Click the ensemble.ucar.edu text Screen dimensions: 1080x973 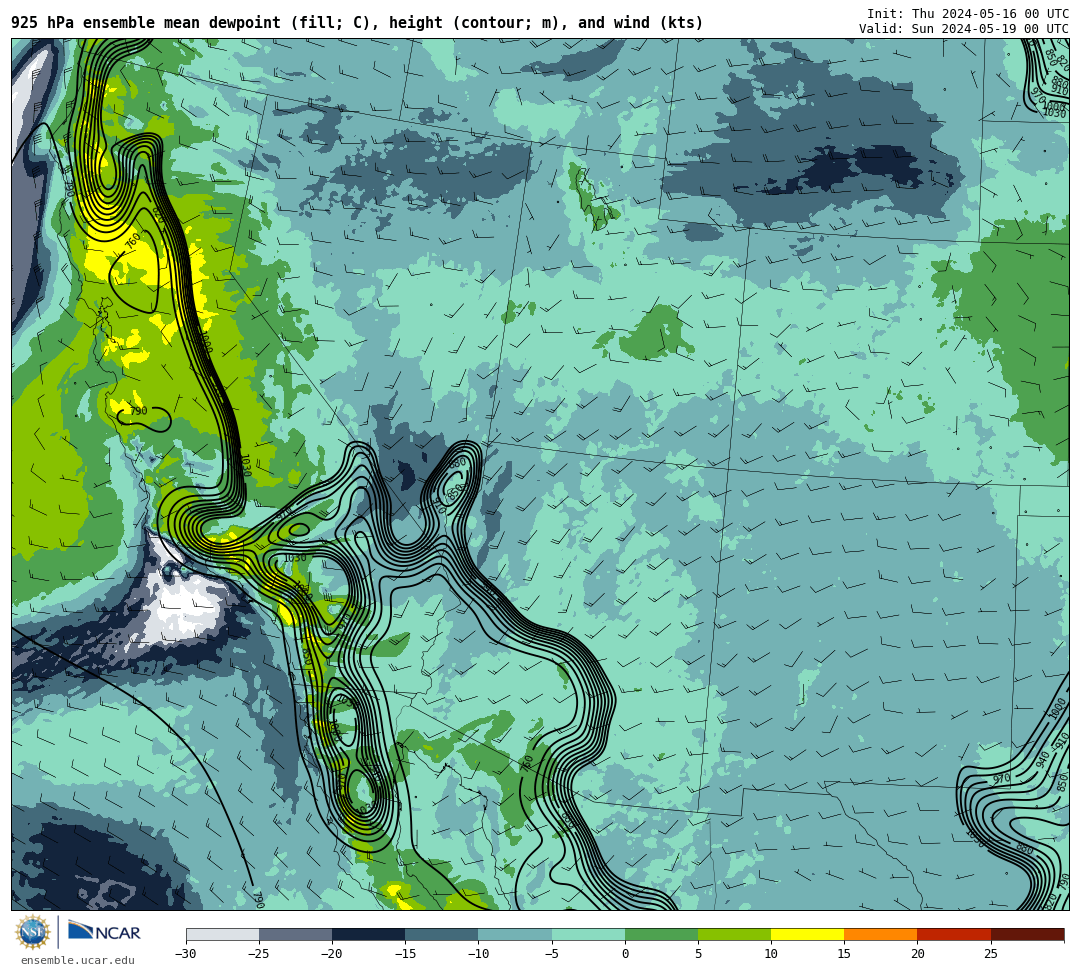coord(77,960)
